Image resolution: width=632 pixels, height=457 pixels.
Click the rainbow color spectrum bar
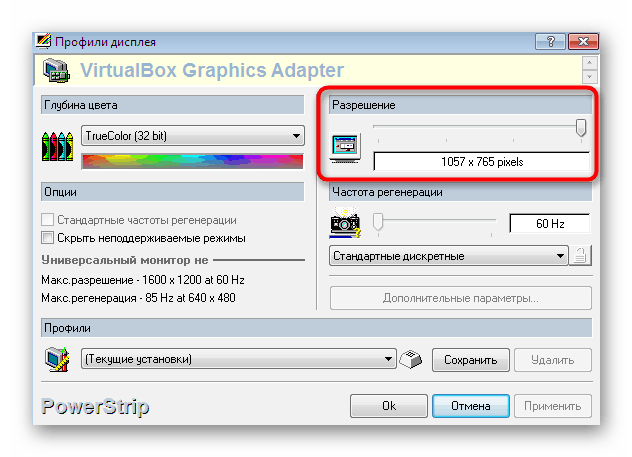[193, 161]
